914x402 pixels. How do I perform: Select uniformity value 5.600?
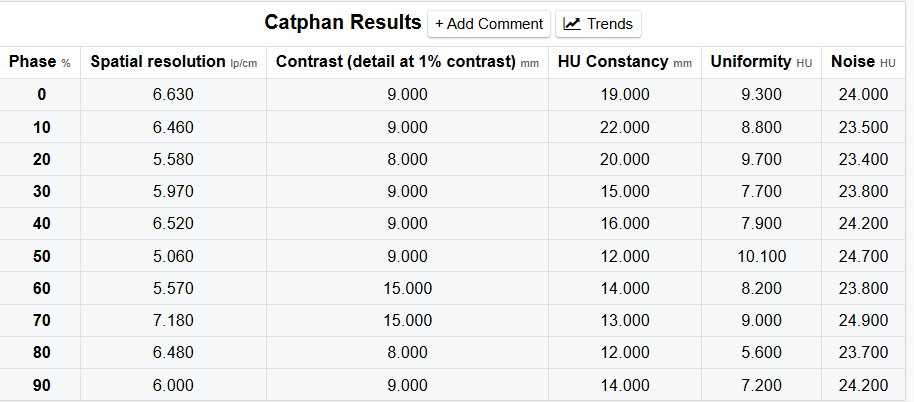(761, 353)
